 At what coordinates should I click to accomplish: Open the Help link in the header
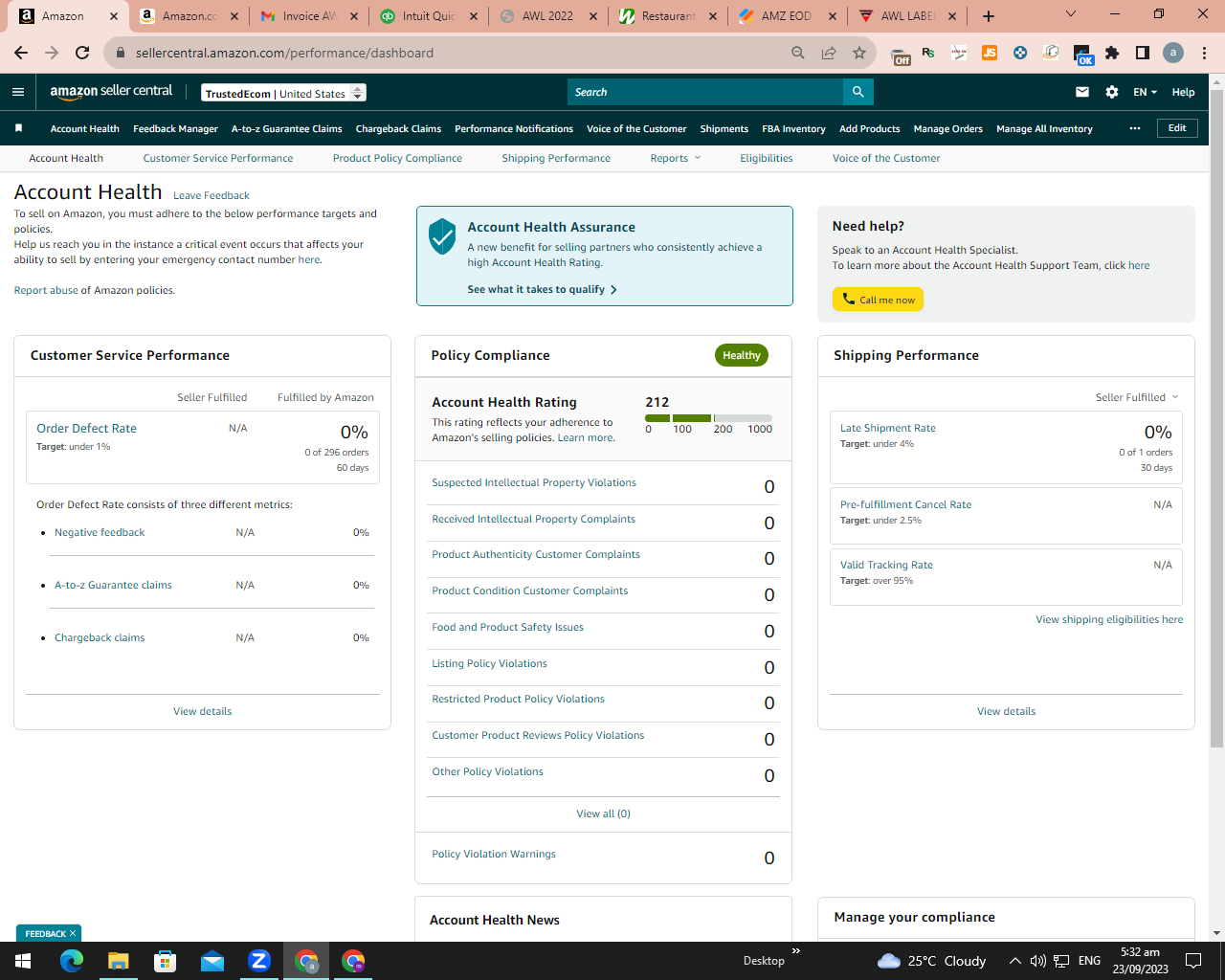1183,92
